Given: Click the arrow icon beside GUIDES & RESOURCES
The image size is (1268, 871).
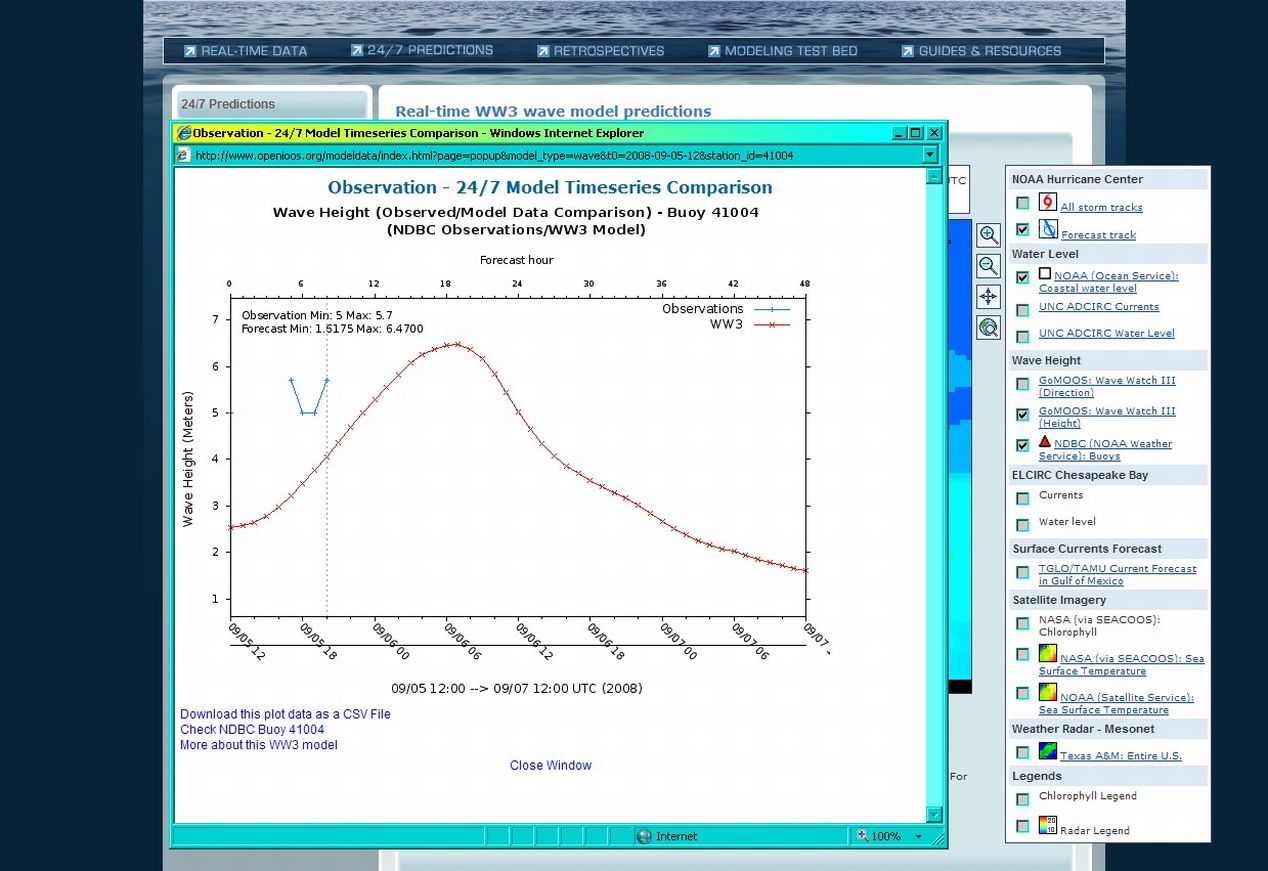Looking at the screenshot, I should (x=907, y=51).
